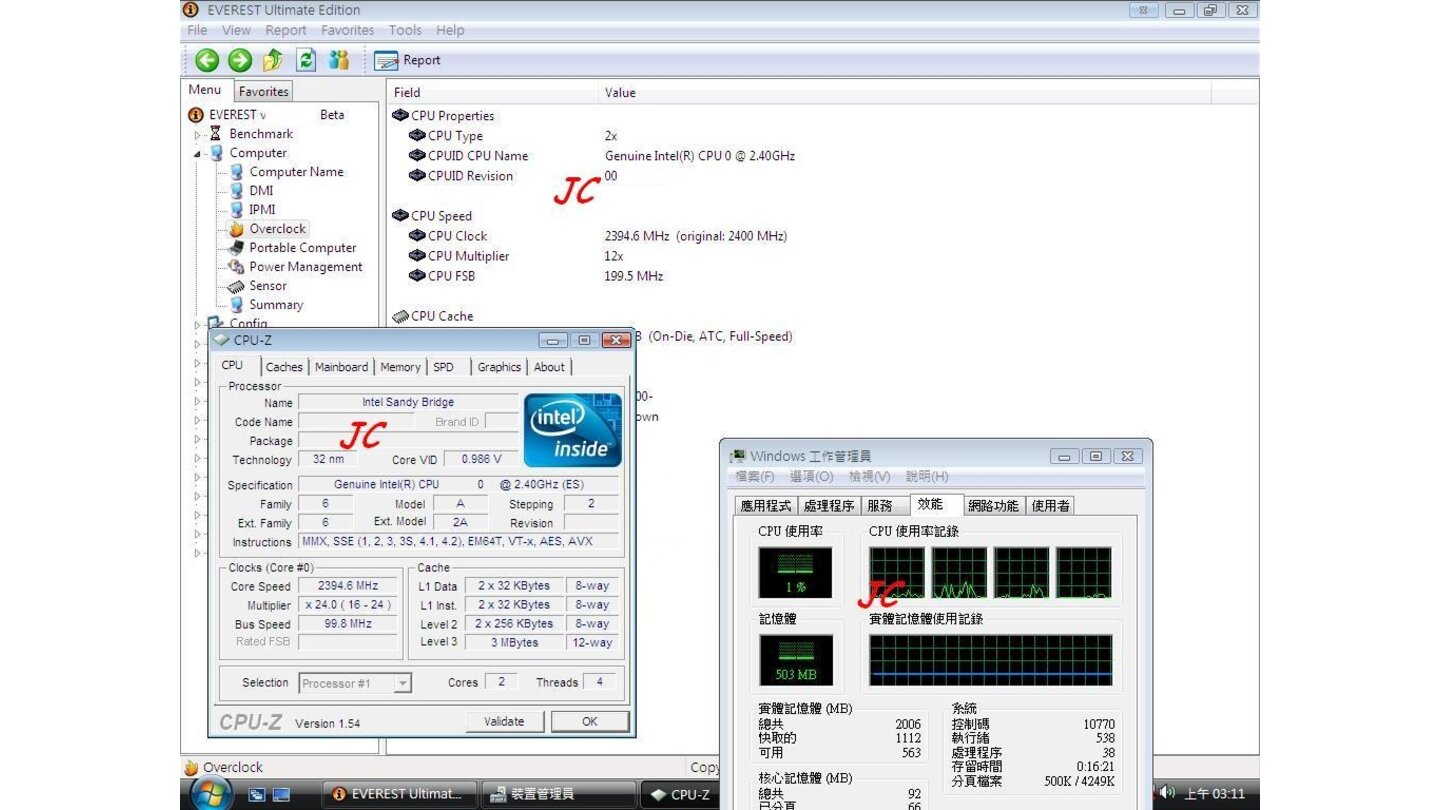
Task: Click the EVEREST Ultimate taskbar button
Action: (398, 794)
